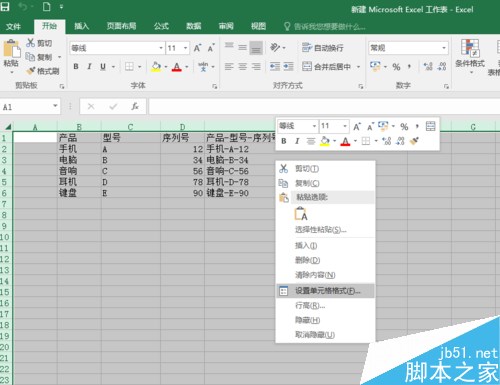Open the number format 常规 dropdown
This screenshot has height=385, width=500.
444,48
